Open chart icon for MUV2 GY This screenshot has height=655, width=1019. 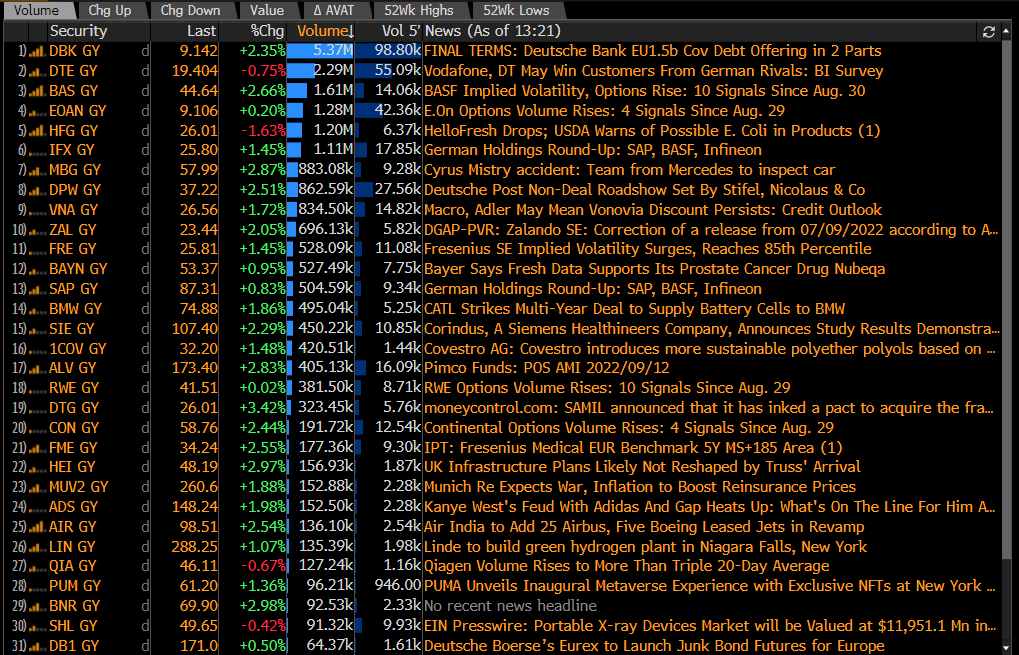(x=36, y=487)
